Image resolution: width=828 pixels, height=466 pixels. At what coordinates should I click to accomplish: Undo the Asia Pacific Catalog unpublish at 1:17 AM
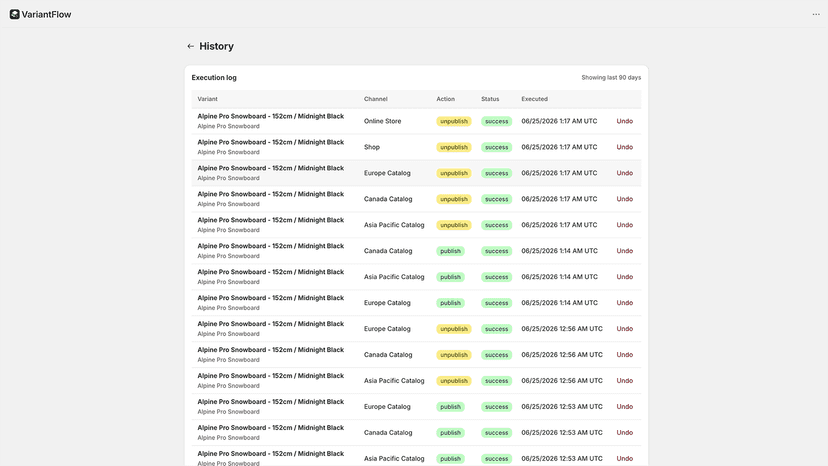point(624,225)
